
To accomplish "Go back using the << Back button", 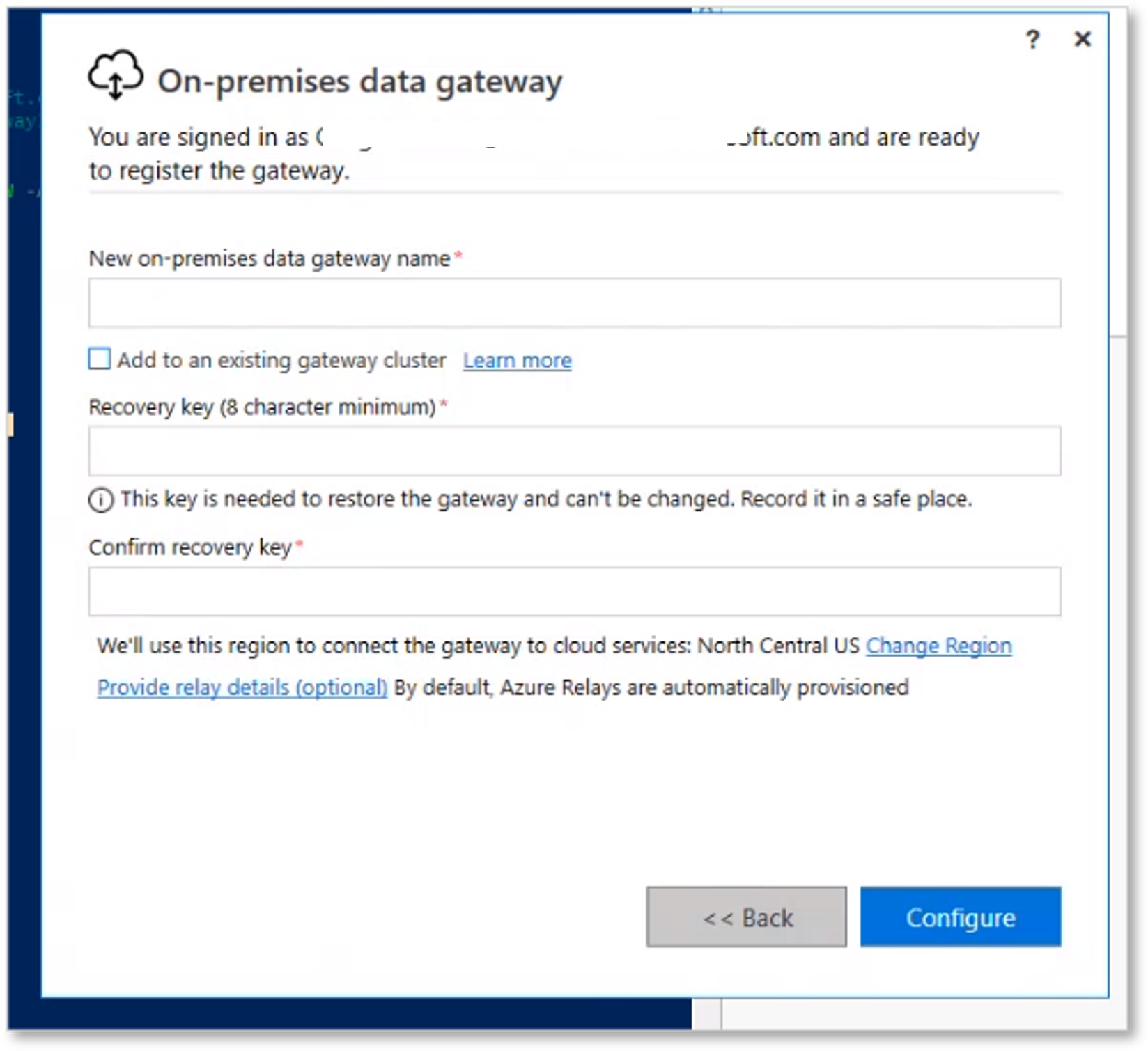I will [x=746, y=917].
